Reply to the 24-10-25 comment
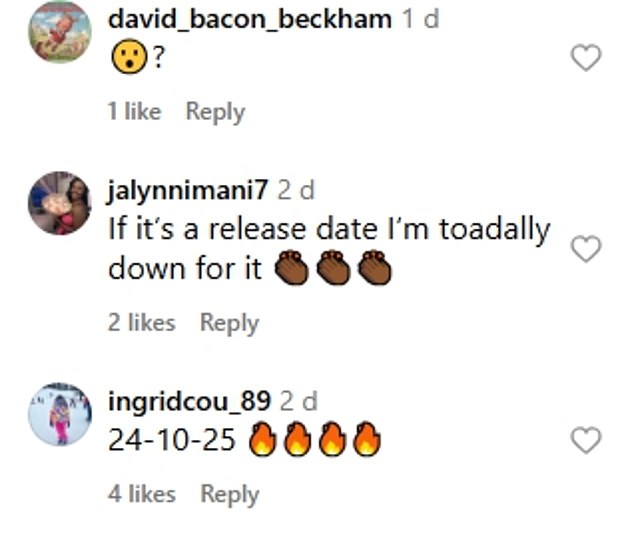The height and width of the screenshot is (544, 634). pyautogui.click(x=229, y=494)
